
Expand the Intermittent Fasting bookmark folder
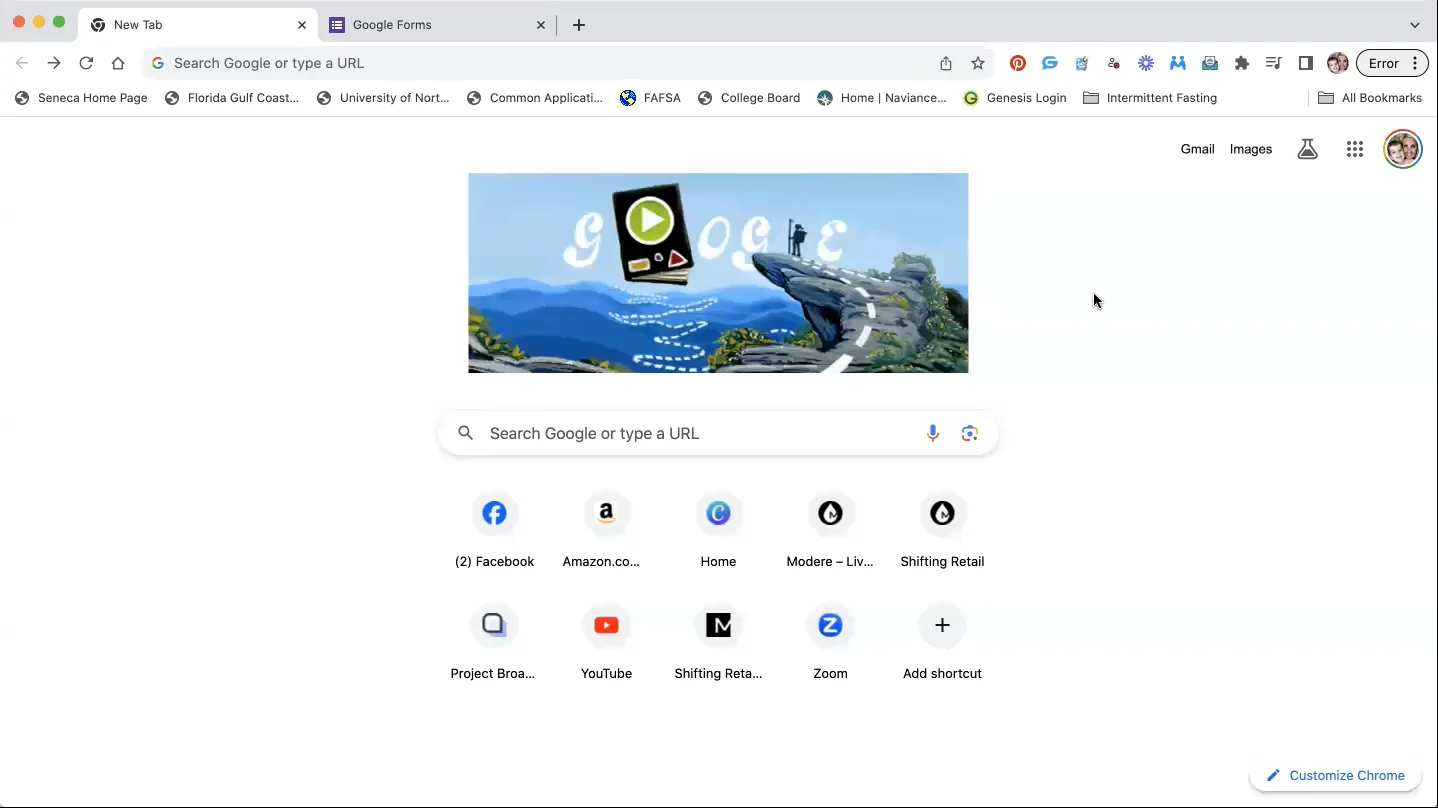(x=1150, y=98)
